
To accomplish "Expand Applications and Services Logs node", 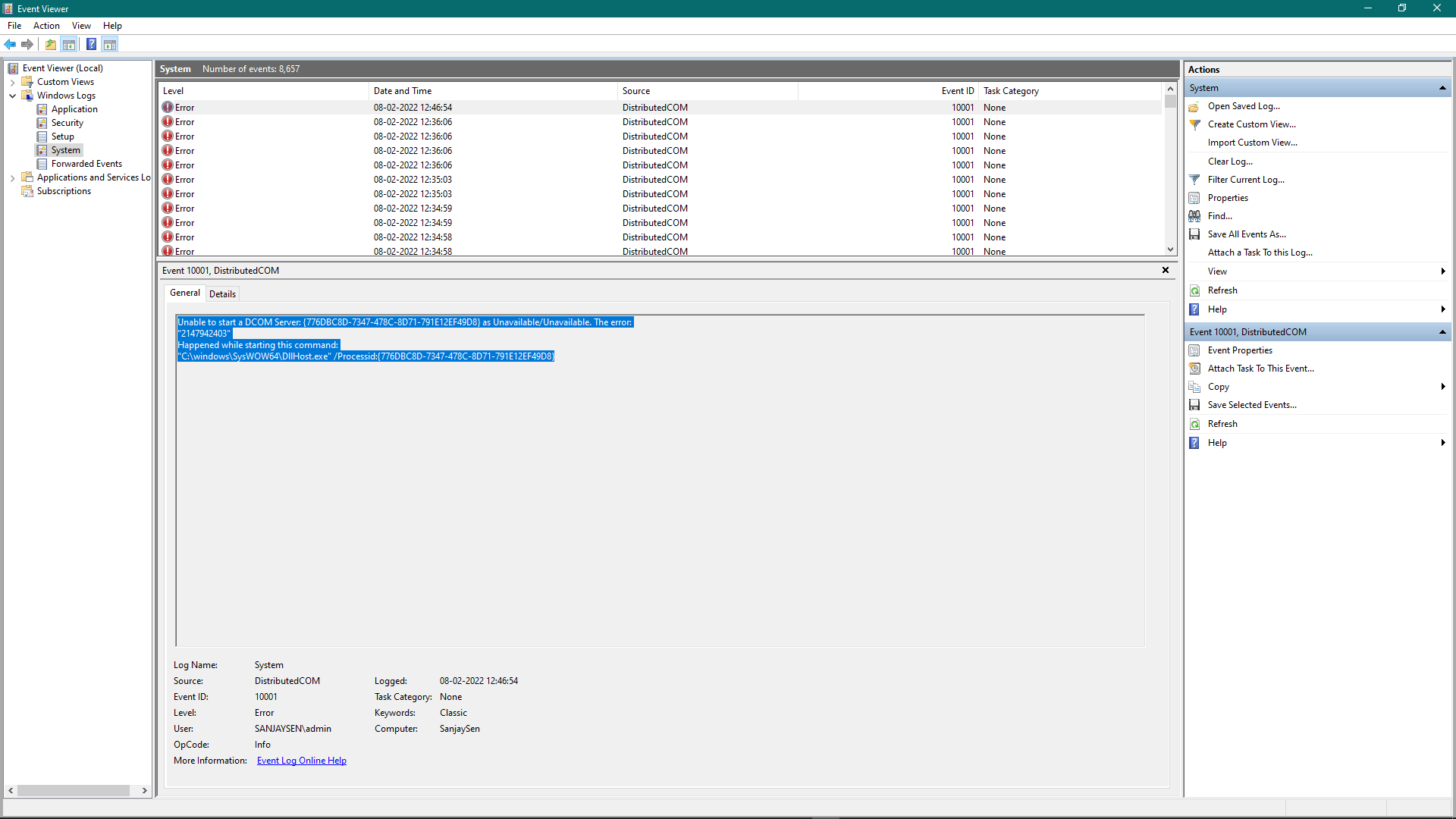I will coord(12,177).
